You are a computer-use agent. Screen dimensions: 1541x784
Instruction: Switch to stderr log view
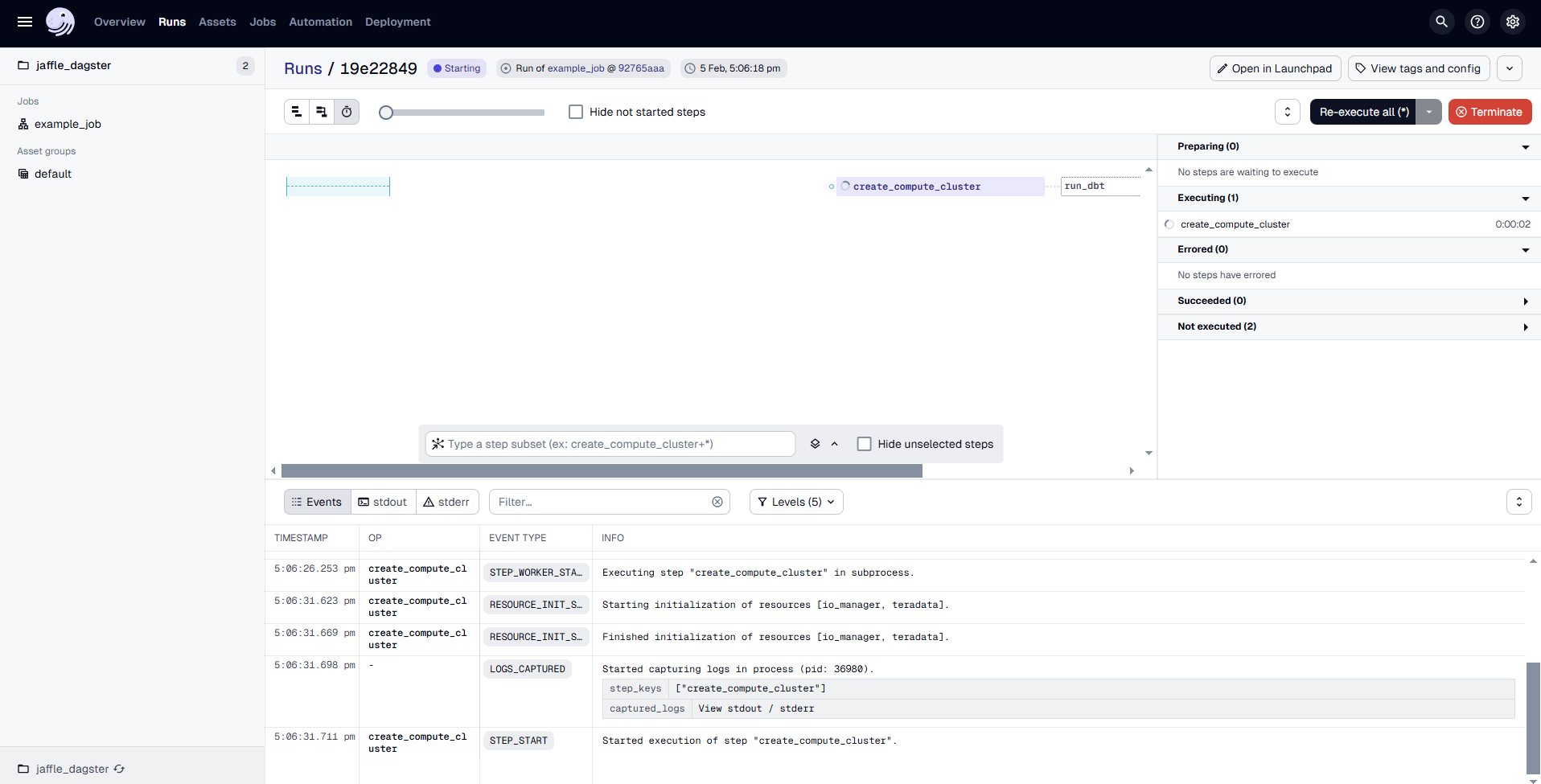coord(447,502)
